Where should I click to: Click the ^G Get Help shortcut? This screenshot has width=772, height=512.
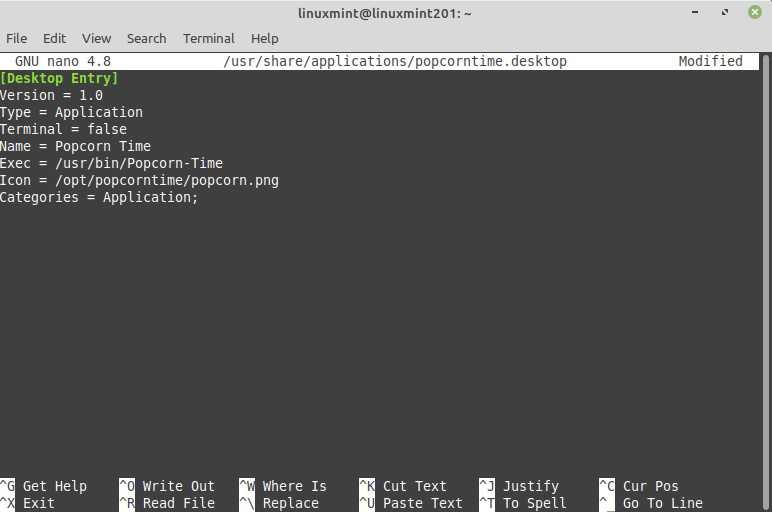pyautogui.click(x=43, y=486)
